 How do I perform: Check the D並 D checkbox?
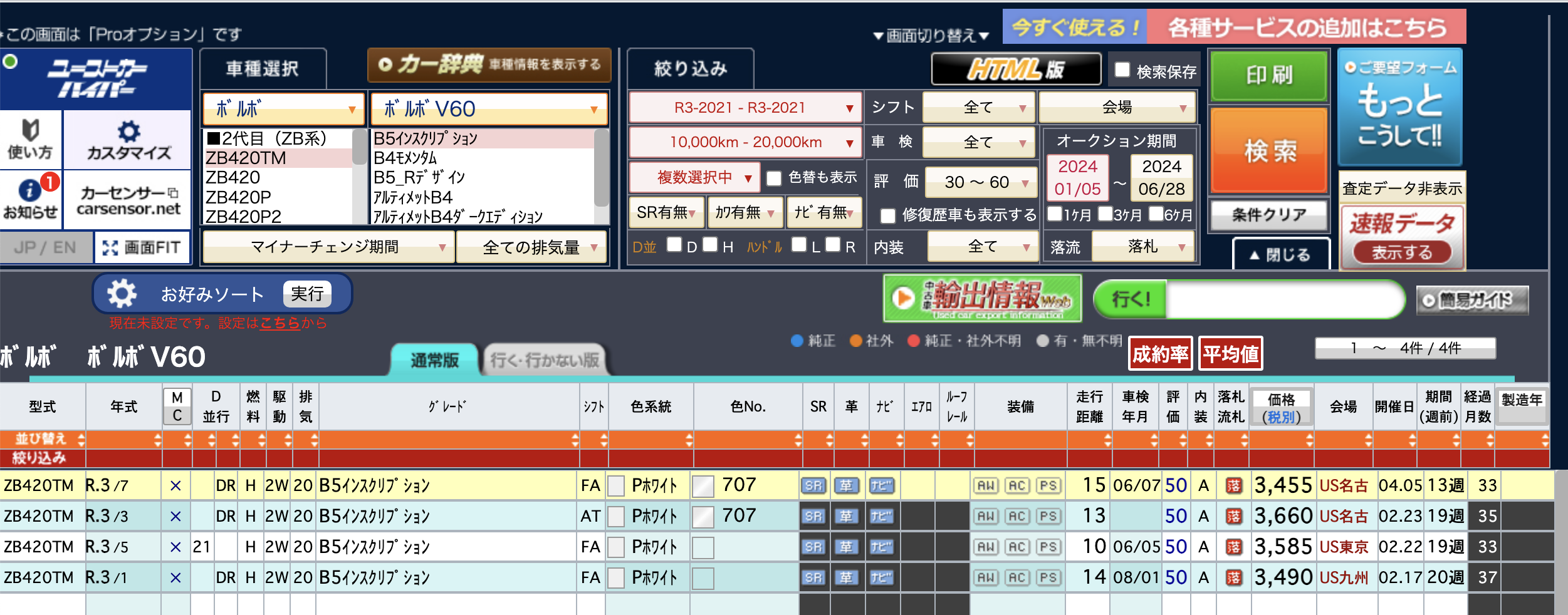click(x=674, y=244)
